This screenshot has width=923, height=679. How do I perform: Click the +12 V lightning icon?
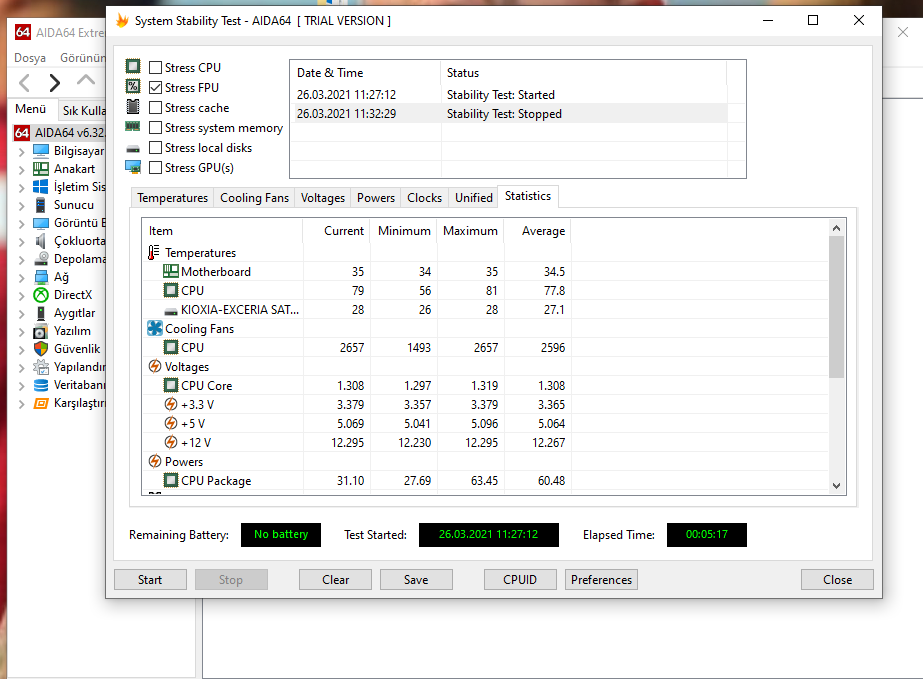point(171,442)
